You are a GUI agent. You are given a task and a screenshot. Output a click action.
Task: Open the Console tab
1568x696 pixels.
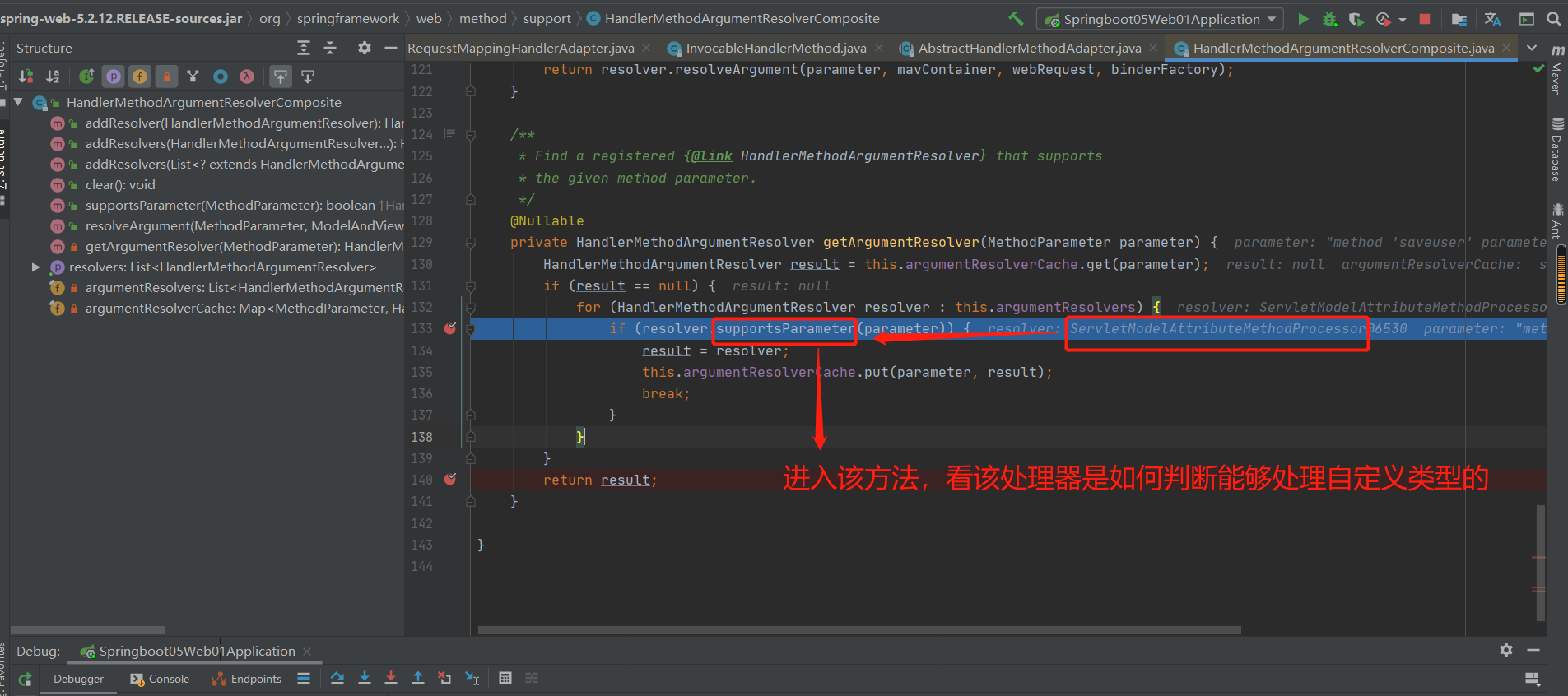pyautogui.click(x=160, y=679)
